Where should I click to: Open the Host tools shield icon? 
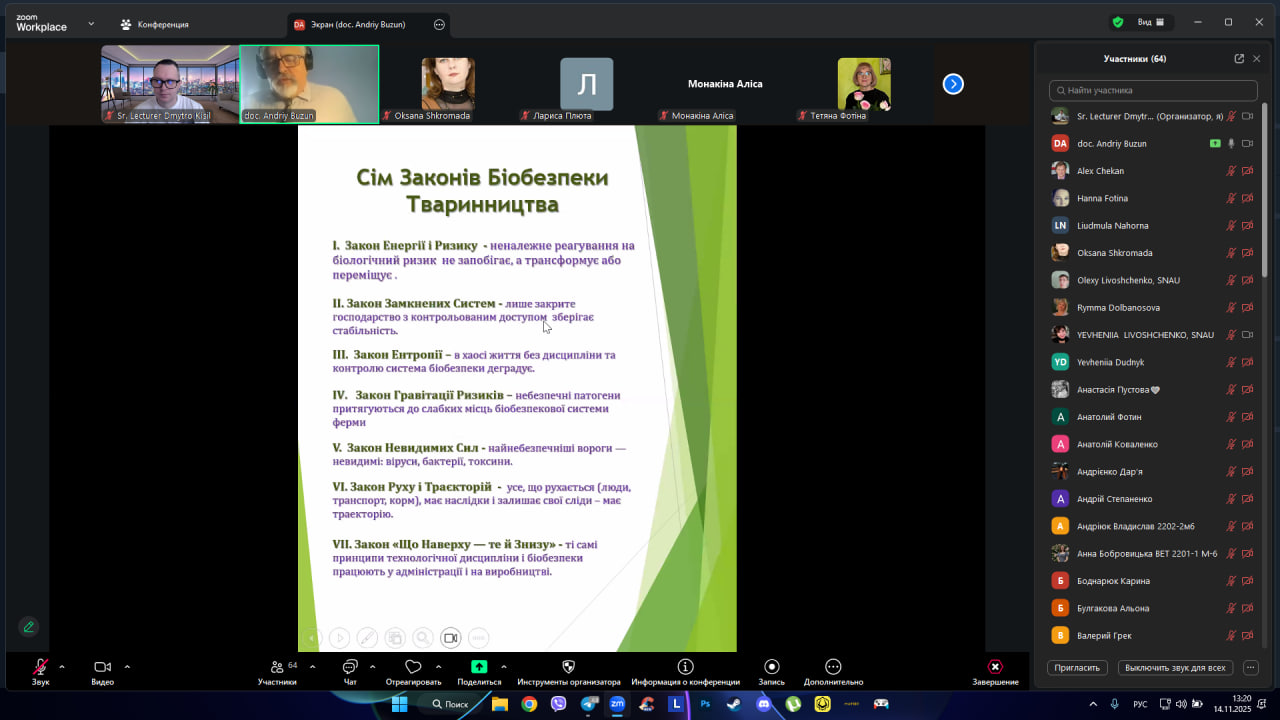coord(569,667)
